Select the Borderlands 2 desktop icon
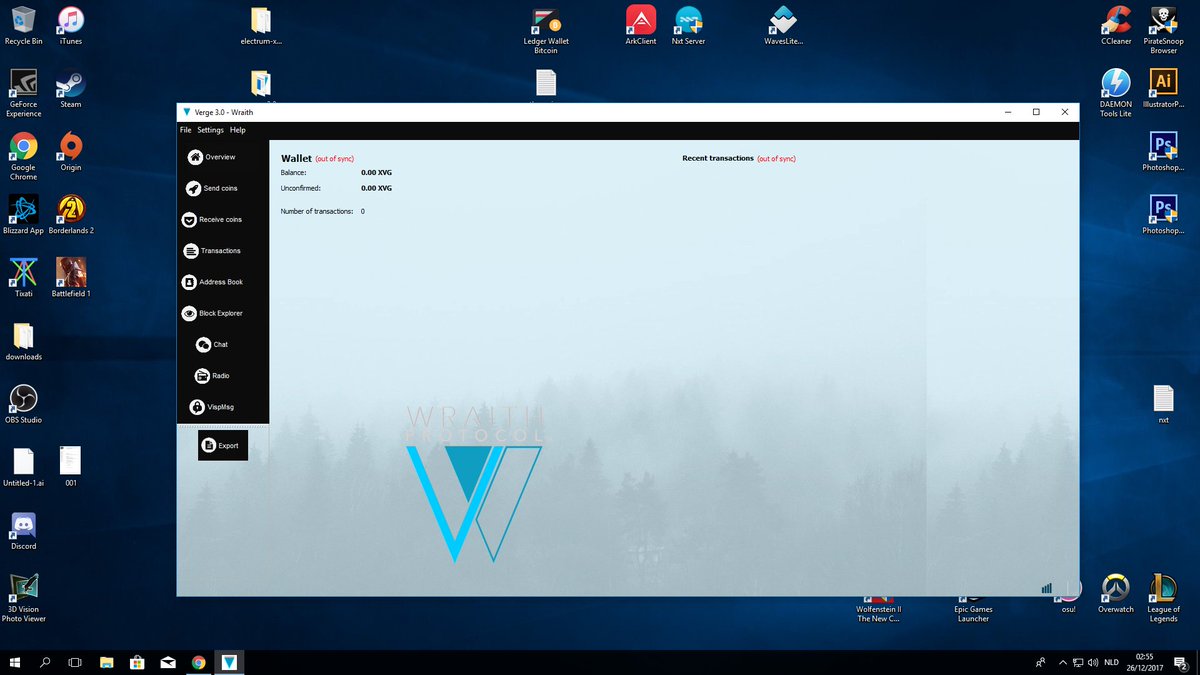Screen dimensions: 1200x675 (x=70, y=215)
